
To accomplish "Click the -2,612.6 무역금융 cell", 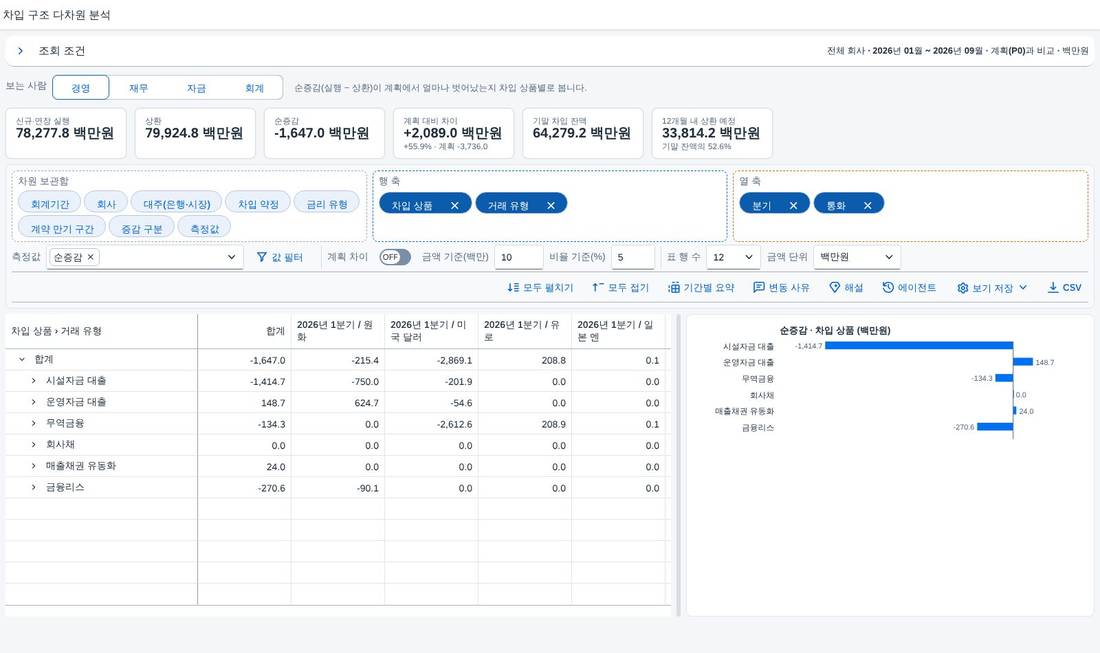I will click(431, 424).
